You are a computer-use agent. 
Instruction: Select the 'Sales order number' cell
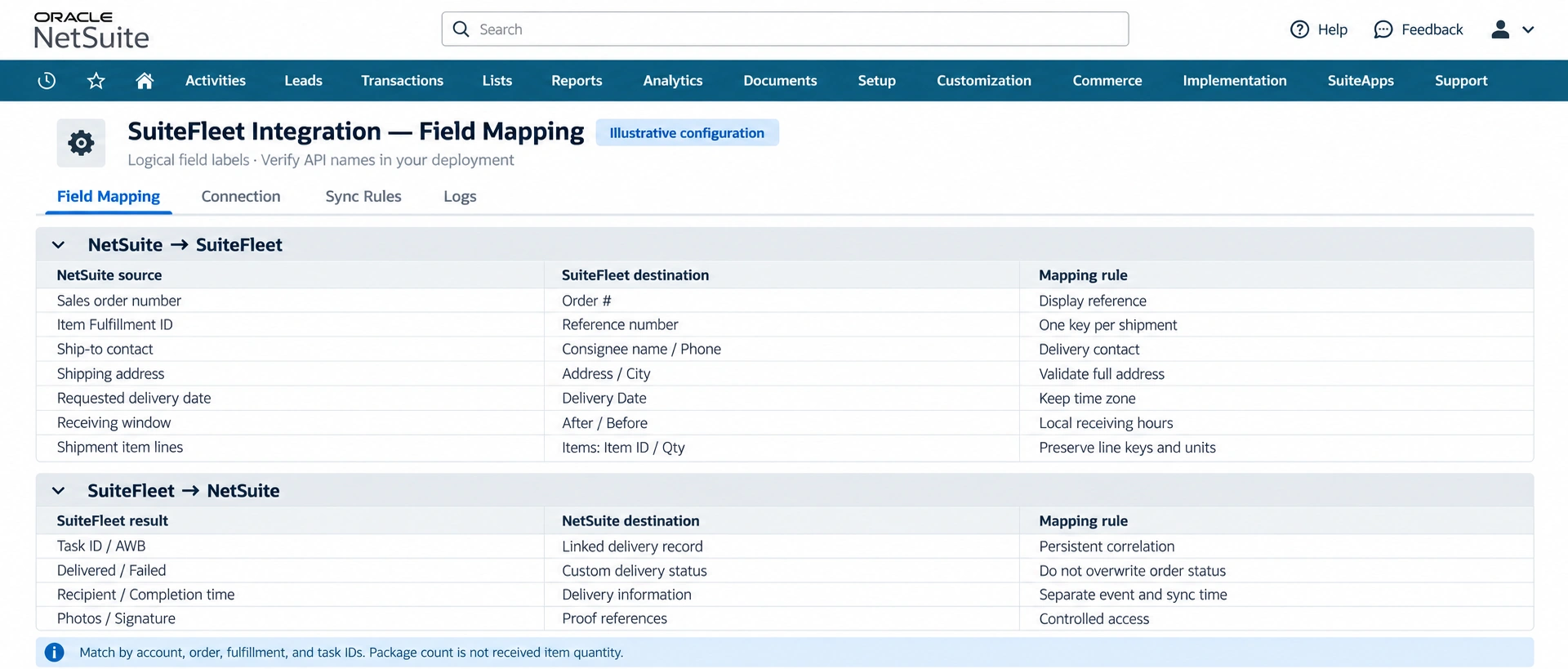pyautogui.click(x=290, y=301)
